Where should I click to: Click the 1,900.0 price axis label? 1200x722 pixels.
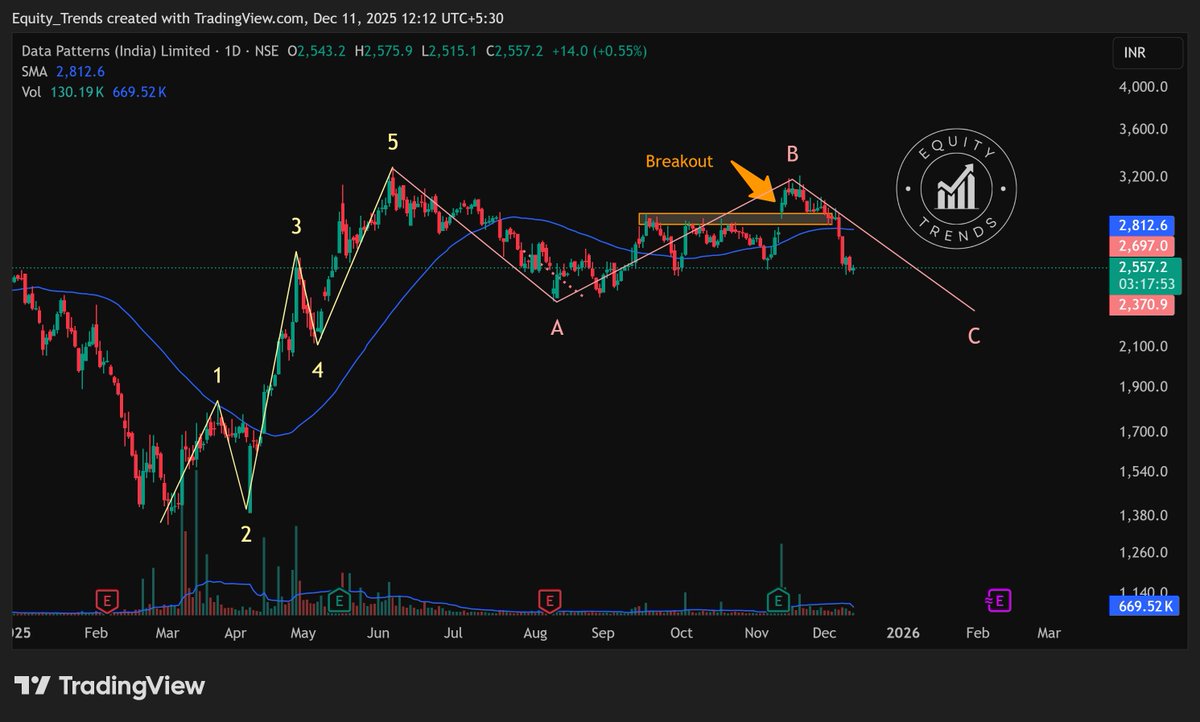tap(1144, 387)
